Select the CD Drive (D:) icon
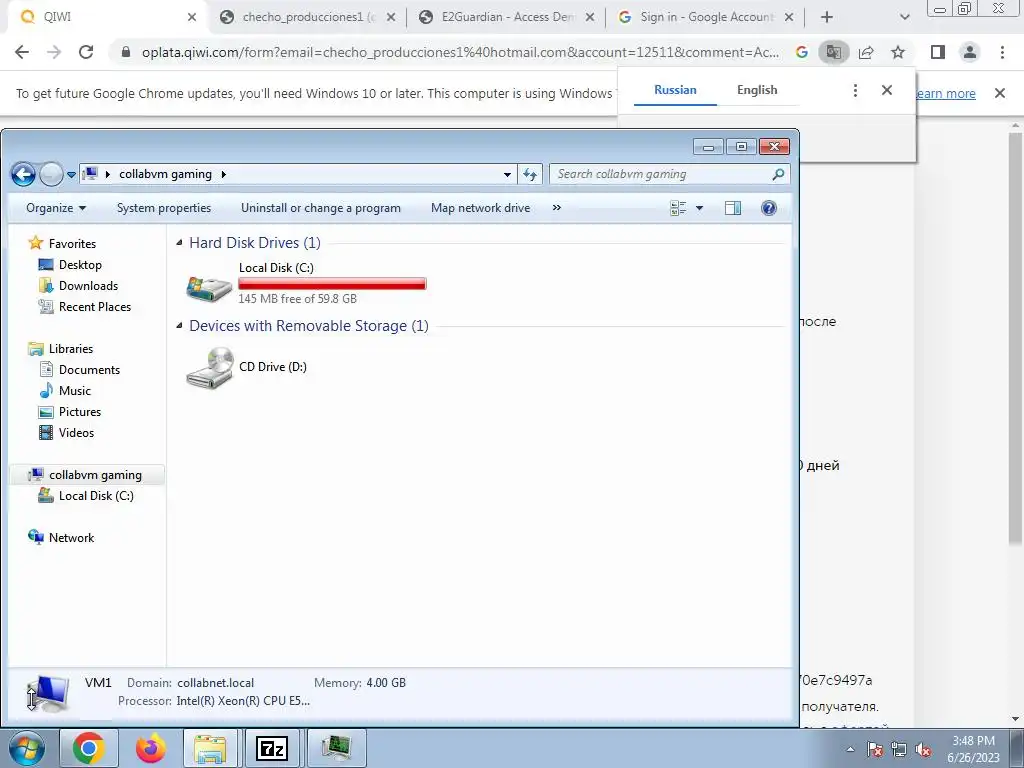Image resolution: width=1024 pixels, height=768 pixels. (x=210, y=368)
